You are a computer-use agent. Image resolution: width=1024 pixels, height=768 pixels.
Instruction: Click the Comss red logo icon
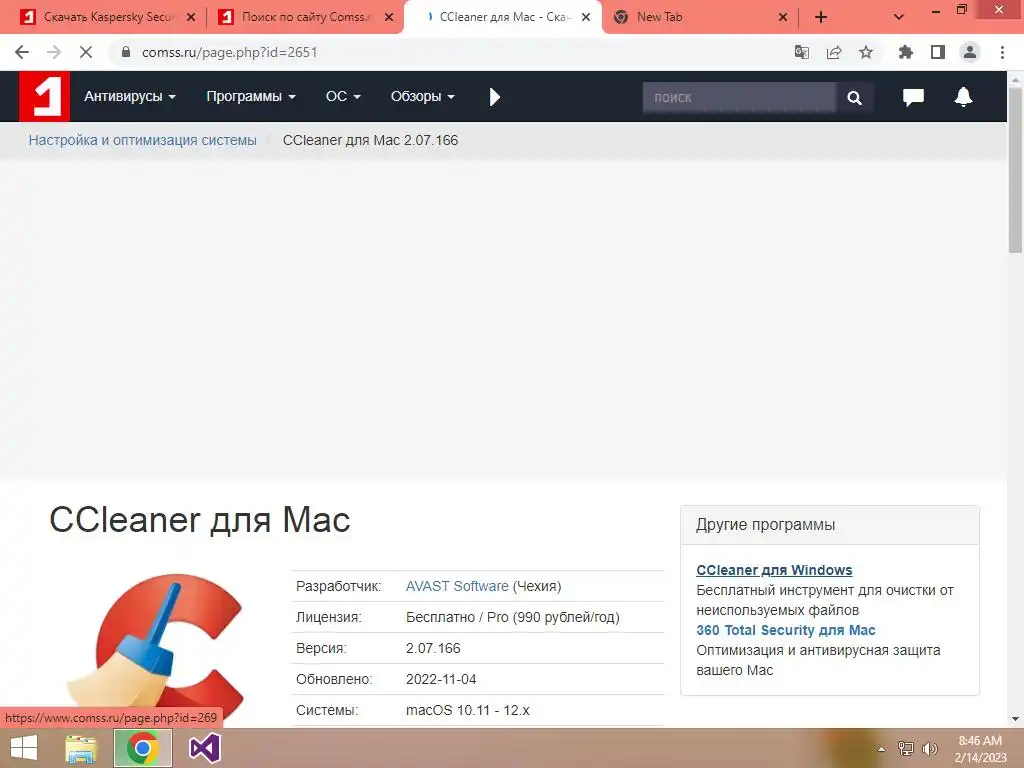[44, 97]
